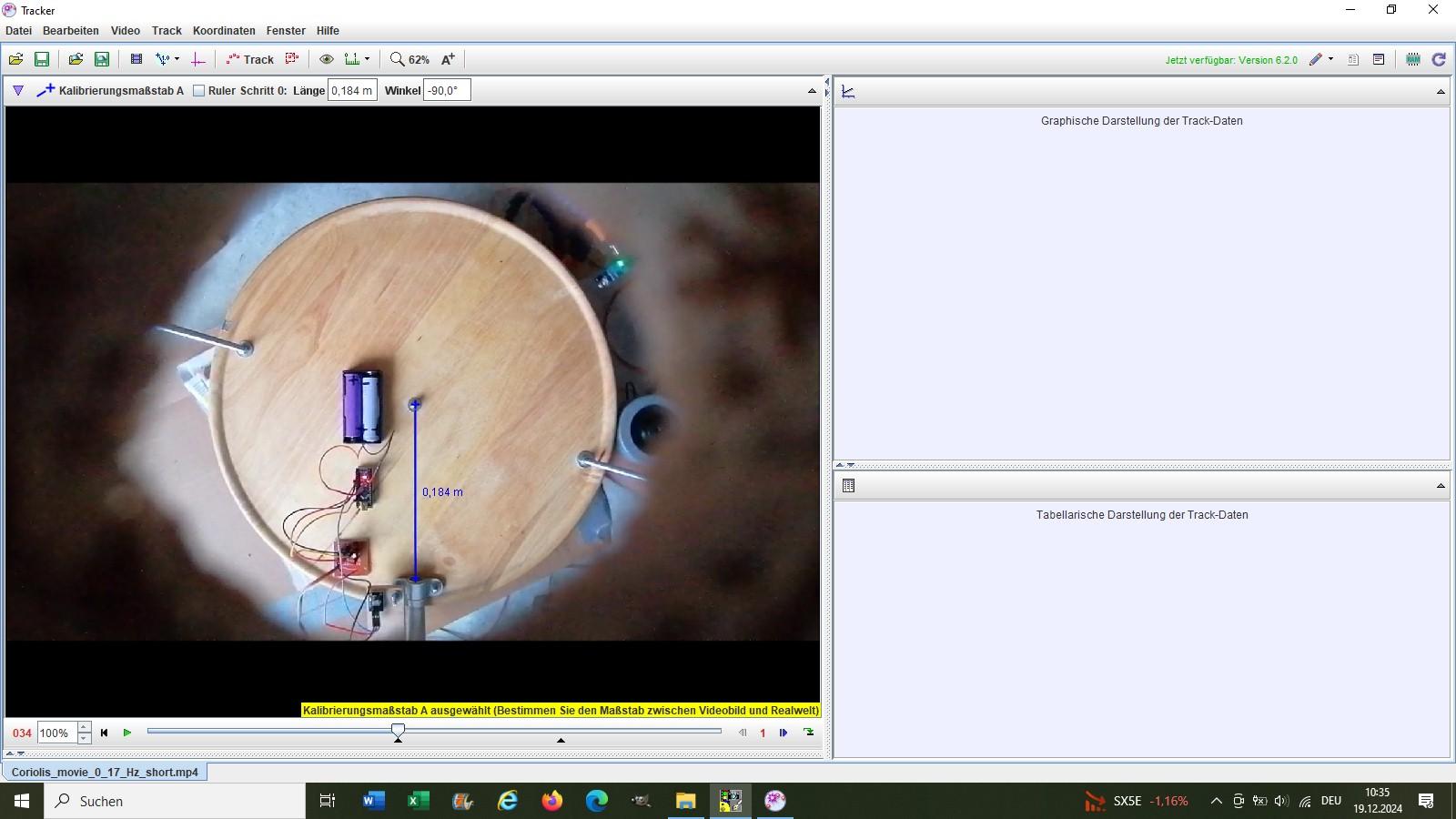This screenshot has width=1456, height=819.
Task: Open the Koordinaten menu
Action: pyautogui.click(x=224, y=31)
